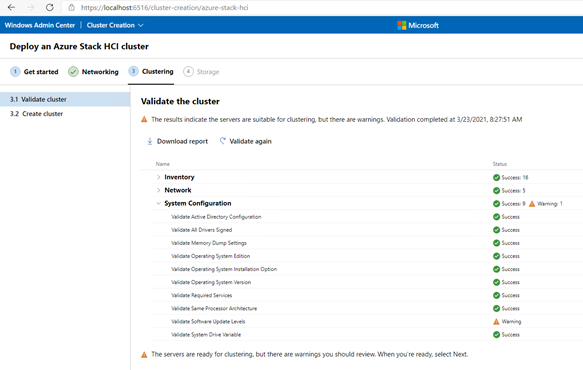Reload the page with the refresh icon

pyautogui.click(x=49, y=7)
